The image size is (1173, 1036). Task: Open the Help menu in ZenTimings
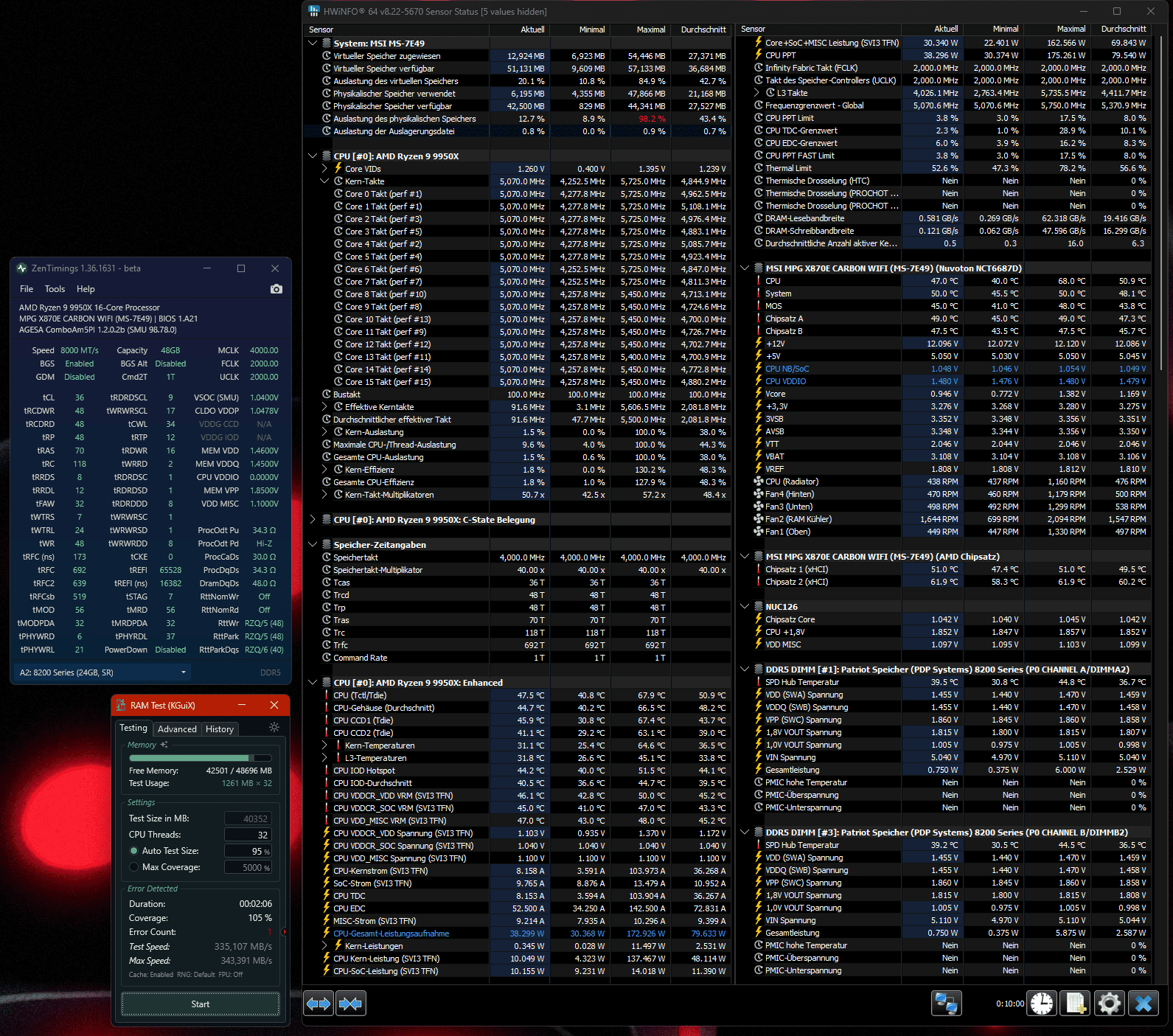86,289
